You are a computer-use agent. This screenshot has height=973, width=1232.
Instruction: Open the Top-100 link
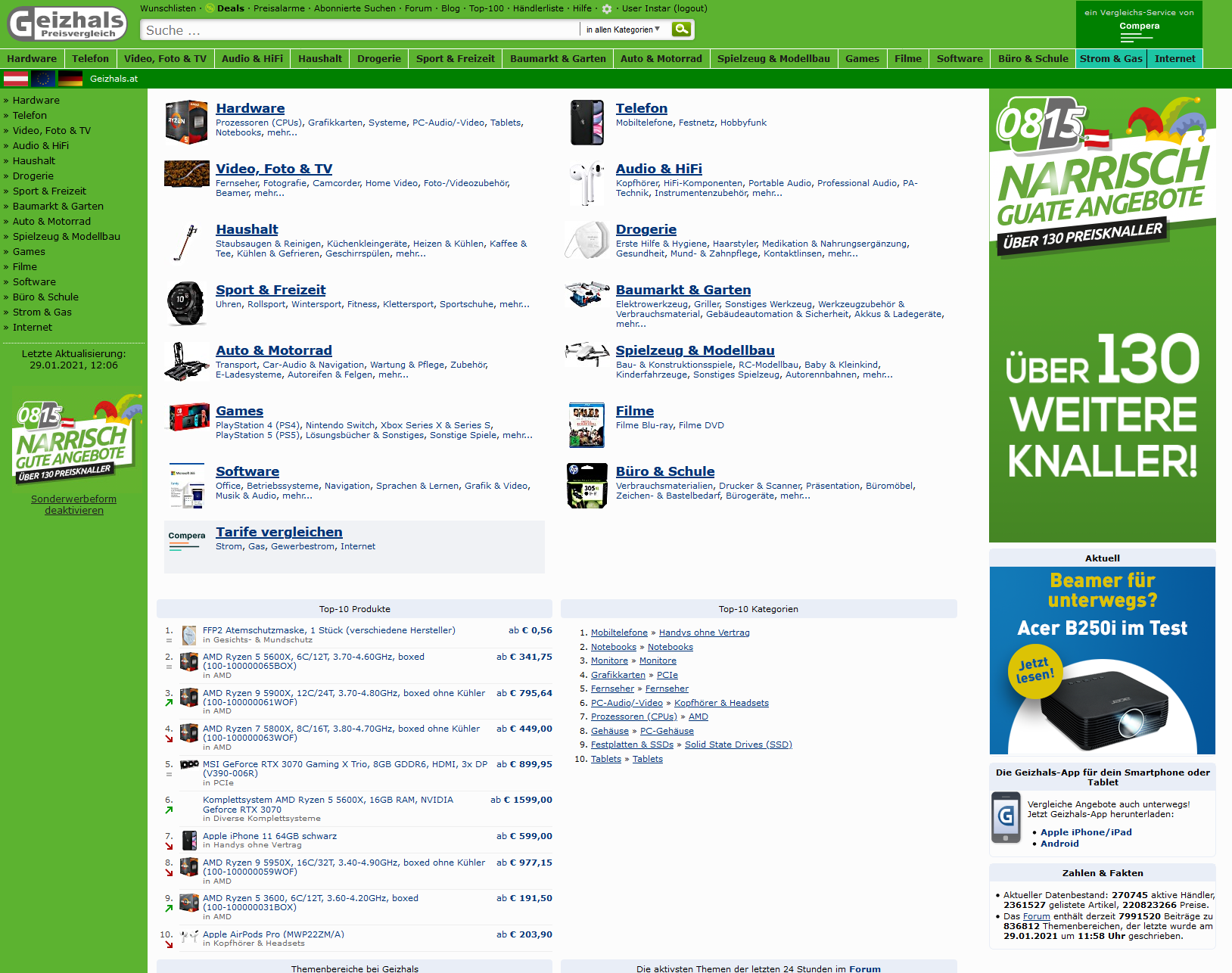pos(487,8)
